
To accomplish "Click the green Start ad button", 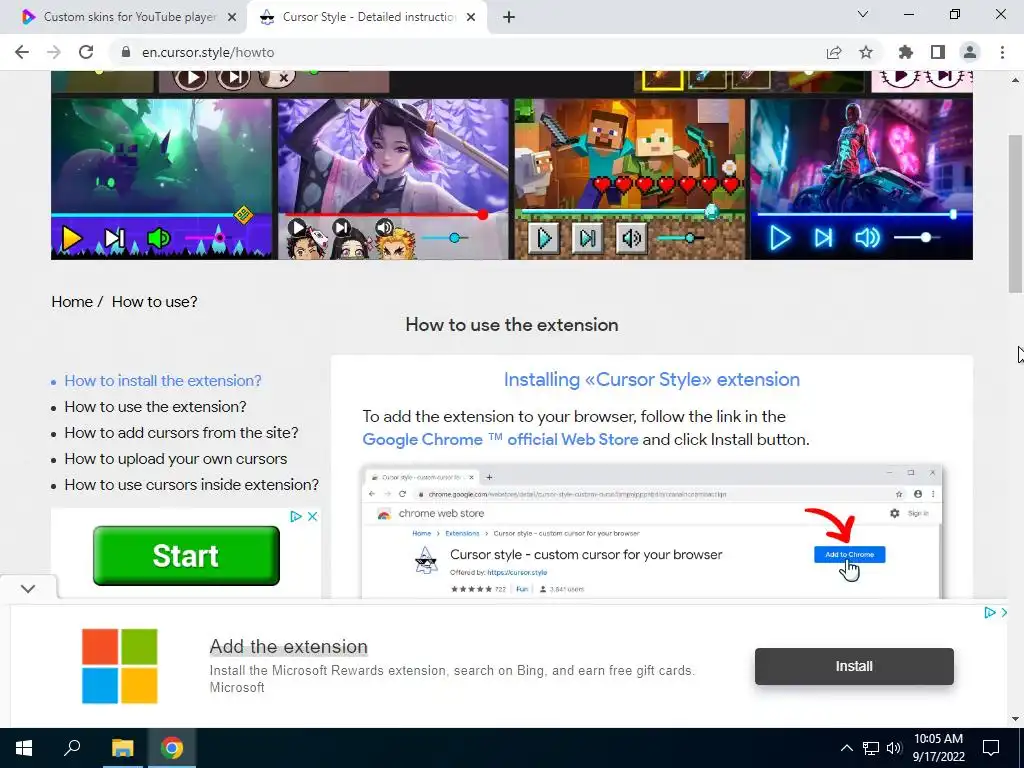I will pyautogui.click(x=186, y=556).
